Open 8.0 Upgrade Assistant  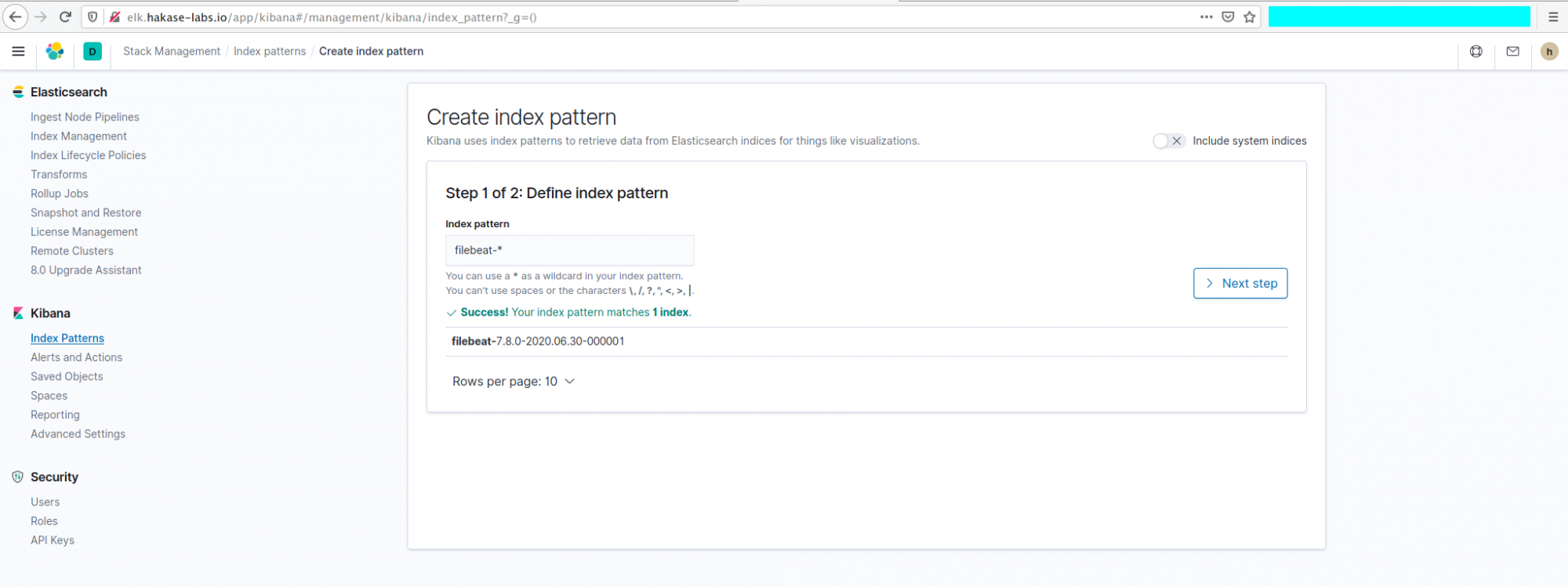pyautogui.click(x=86, y=270)
